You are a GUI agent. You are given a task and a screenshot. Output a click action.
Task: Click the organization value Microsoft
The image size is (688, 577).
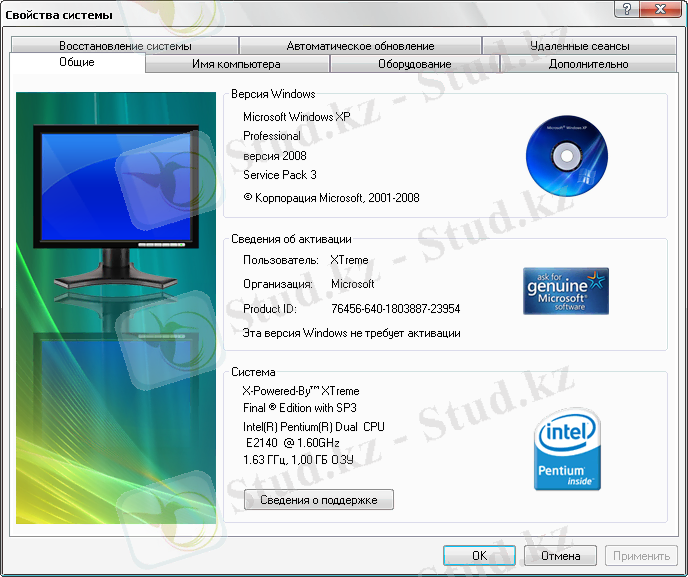[352, 284]
